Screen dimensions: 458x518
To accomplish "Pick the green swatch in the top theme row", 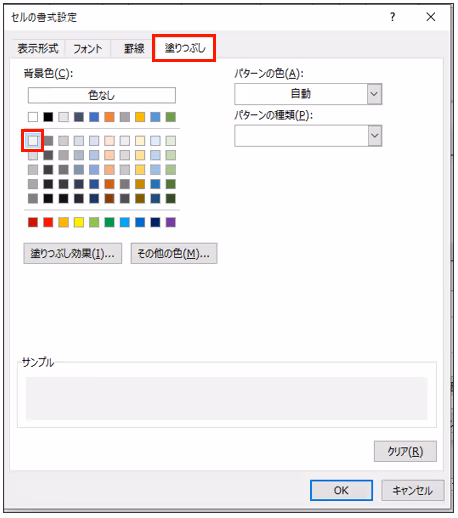I will 171,117.
